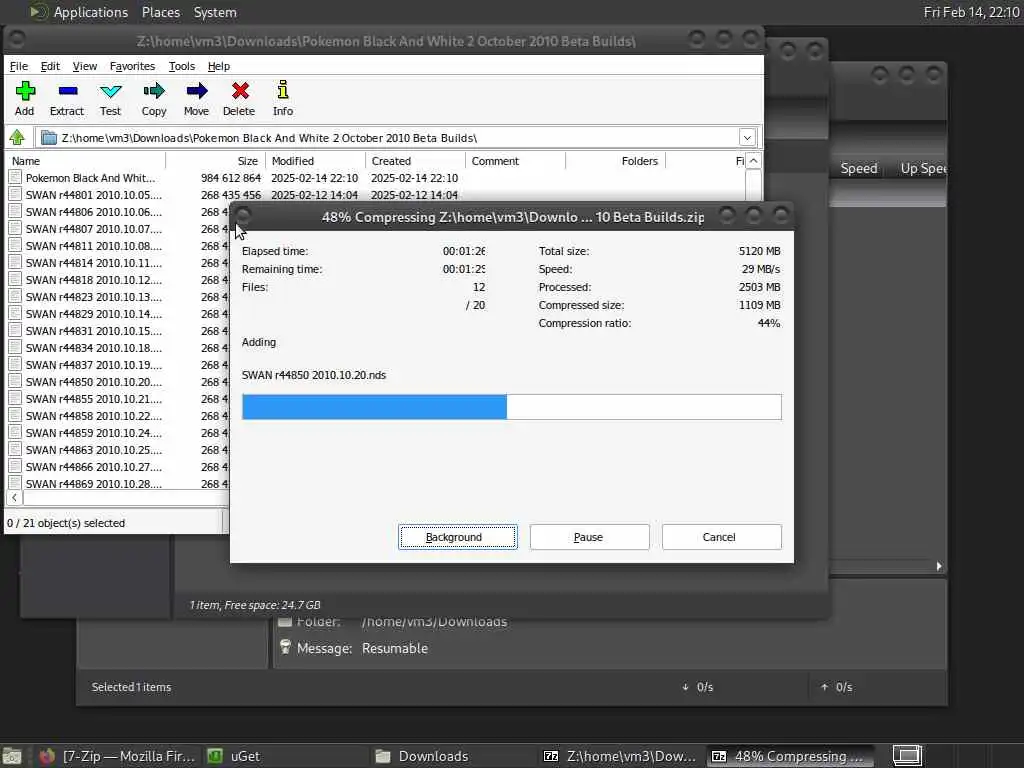Select SWAN r44831 2010.10.15 file

coord(93,330)
